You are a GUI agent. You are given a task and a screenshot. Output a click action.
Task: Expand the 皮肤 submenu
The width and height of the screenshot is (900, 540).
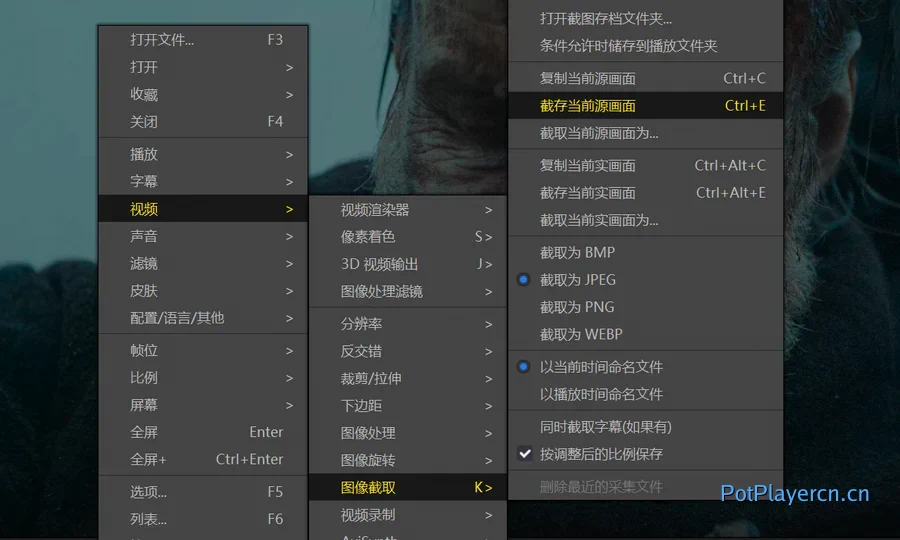click(203, 291)
